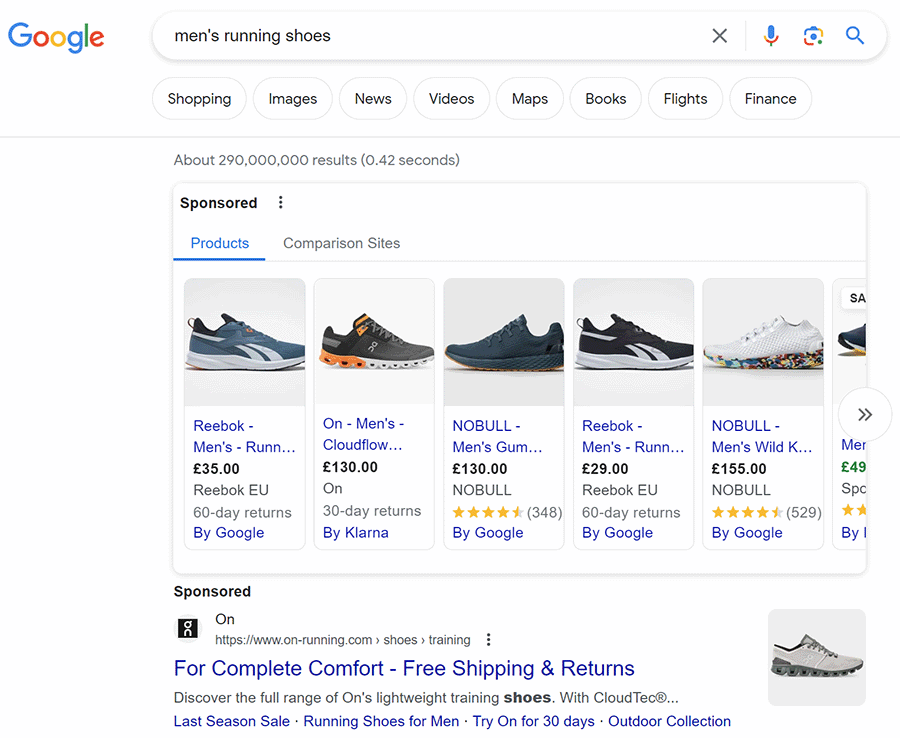Click By Google under the £29.00 Reebok
This screenshot has height=738, width=900.
click(x=617, y=533)
